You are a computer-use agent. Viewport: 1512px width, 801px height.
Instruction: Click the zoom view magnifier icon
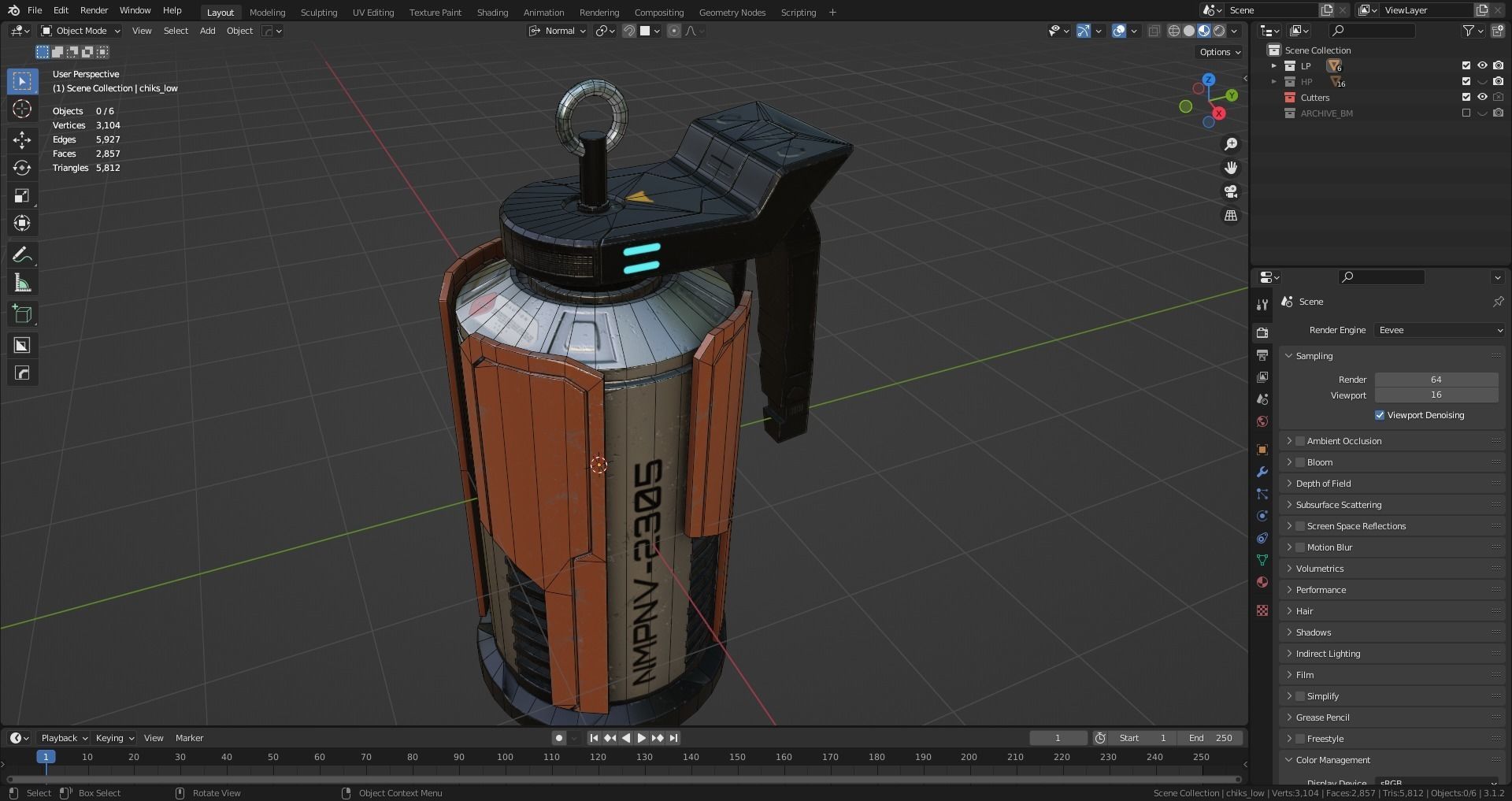pos(1231,144)
